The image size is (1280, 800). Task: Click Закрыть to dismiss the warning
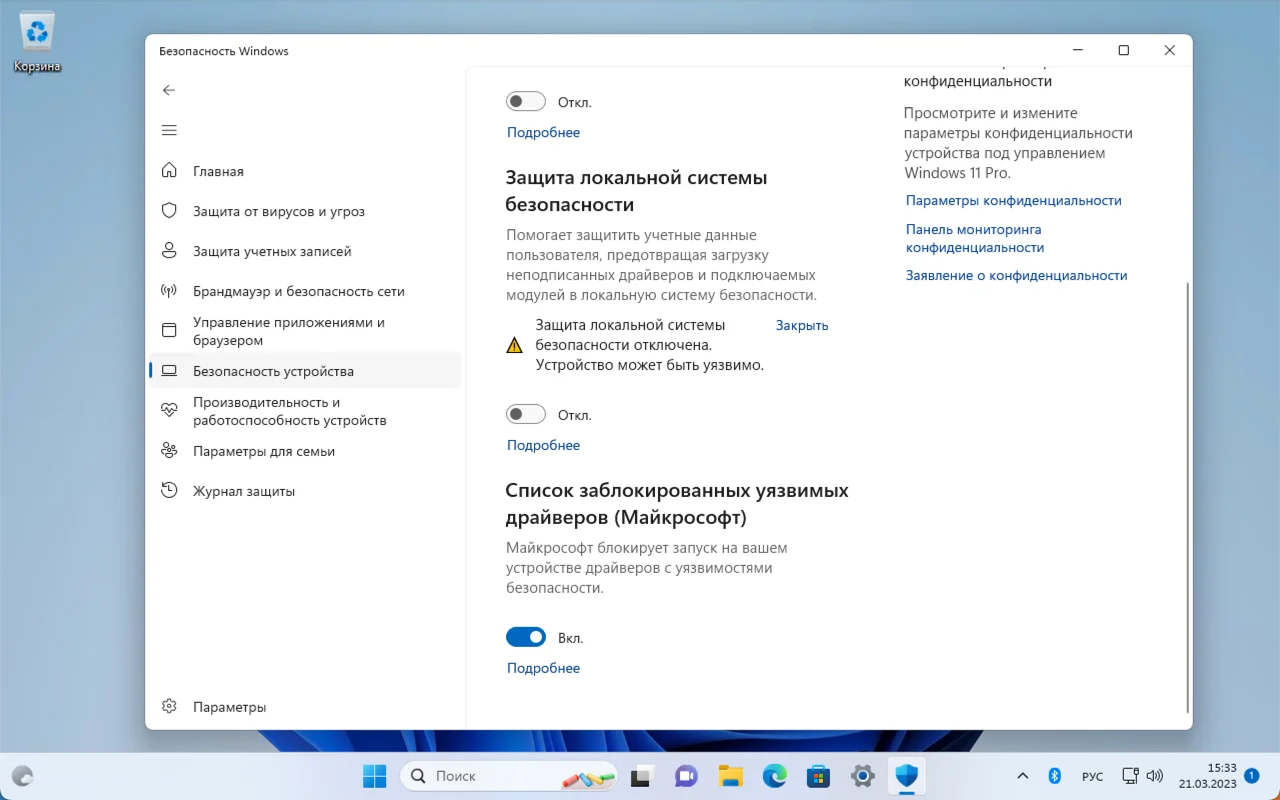(802, 325)
